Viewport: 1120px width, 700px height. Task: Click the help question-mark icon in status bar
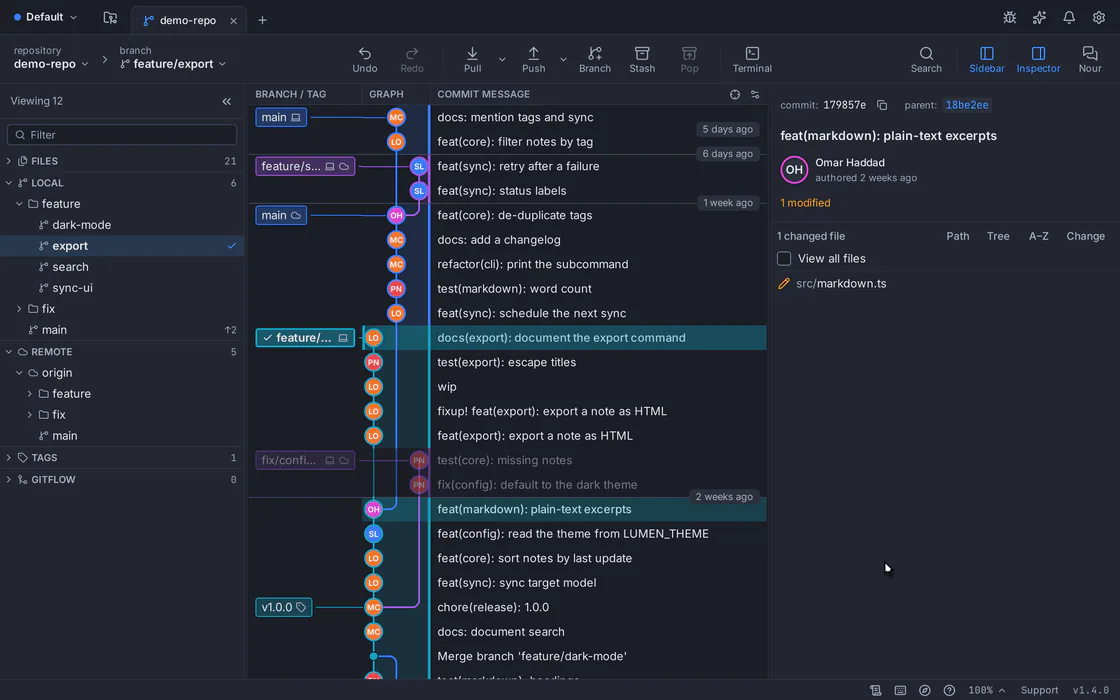(x=949, y=690)
